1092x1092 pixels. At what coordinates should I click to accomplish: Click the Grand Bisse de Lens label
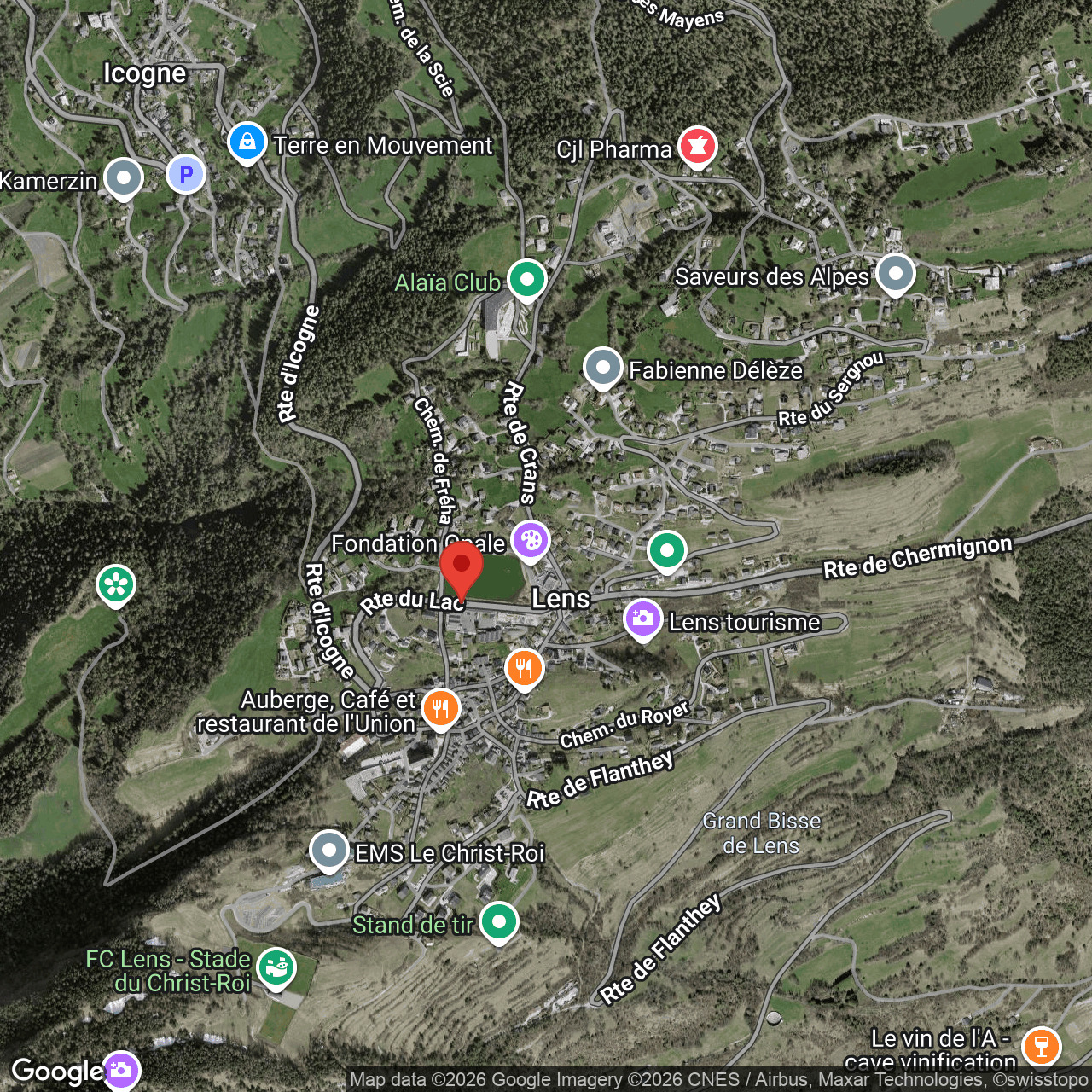click(x=761, y=833)
